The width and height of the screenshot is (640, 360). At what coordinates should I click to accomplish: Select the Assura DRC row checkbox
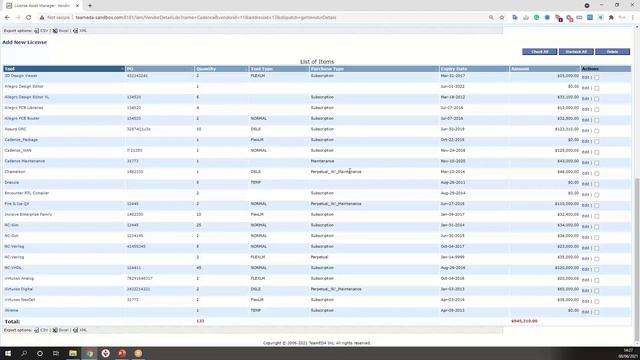pyautogui.click(x=596, y=131)
